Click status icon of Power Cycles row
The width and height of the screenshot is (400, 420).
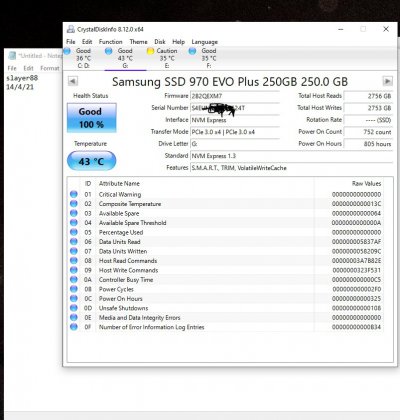74,289
